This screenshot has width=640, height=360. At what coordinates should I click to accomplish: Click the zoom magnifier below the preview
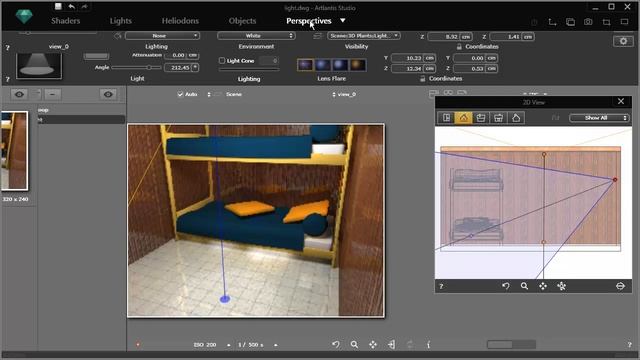354,344
